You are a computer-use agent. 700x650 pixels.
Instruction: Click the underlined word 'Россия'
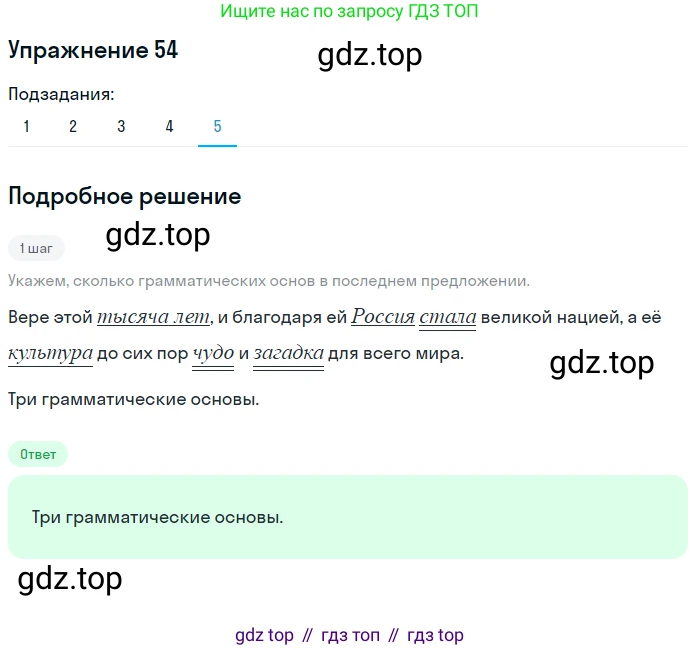[383, 317]
